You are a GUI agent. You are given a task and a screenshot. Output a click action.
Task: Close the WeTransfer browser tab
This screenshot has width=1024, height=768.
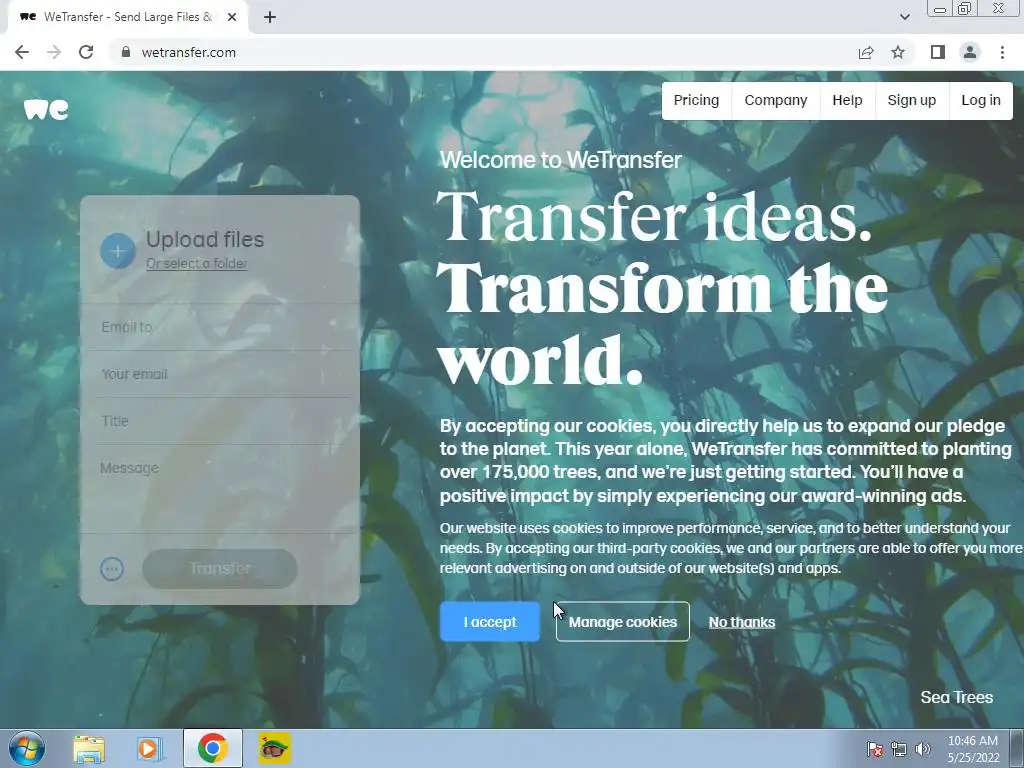(232, 17)
